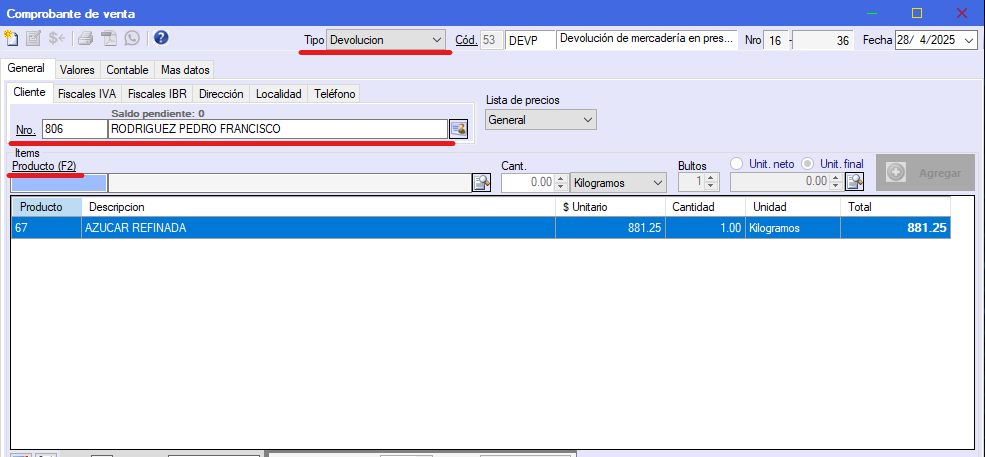Select the Dirección sub-tab
The height and width of the screenshot is (457, 985).
[221, 94]
